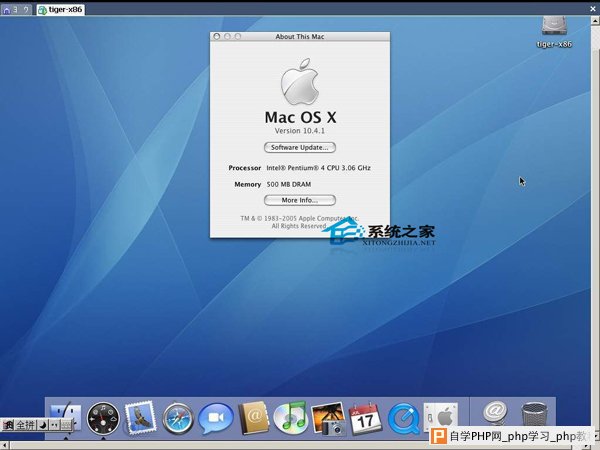Open iCal calendar icon
This screenshot has width=600, height=450.
coord(365,419)
